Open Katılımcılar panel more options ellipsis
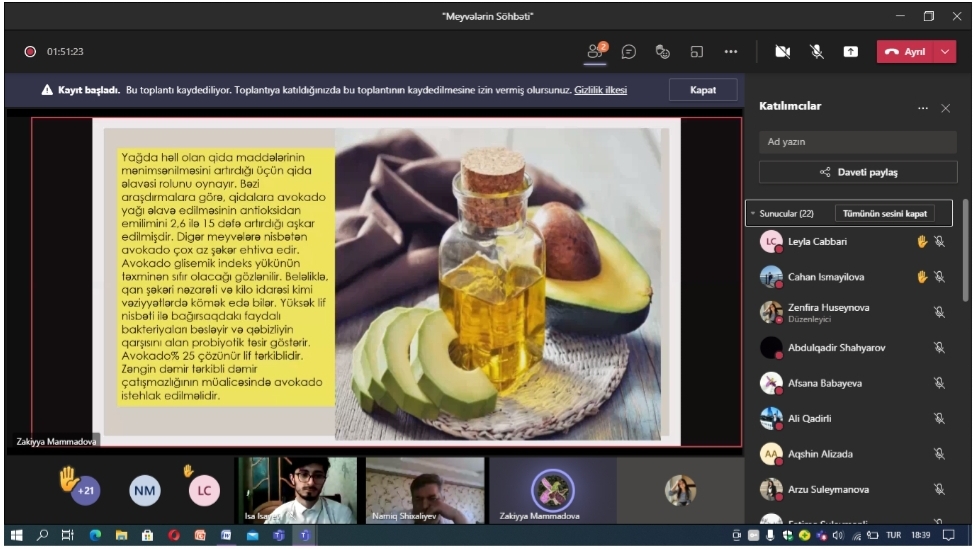This screenshot has height=550, width=977. tap(922, 108)
